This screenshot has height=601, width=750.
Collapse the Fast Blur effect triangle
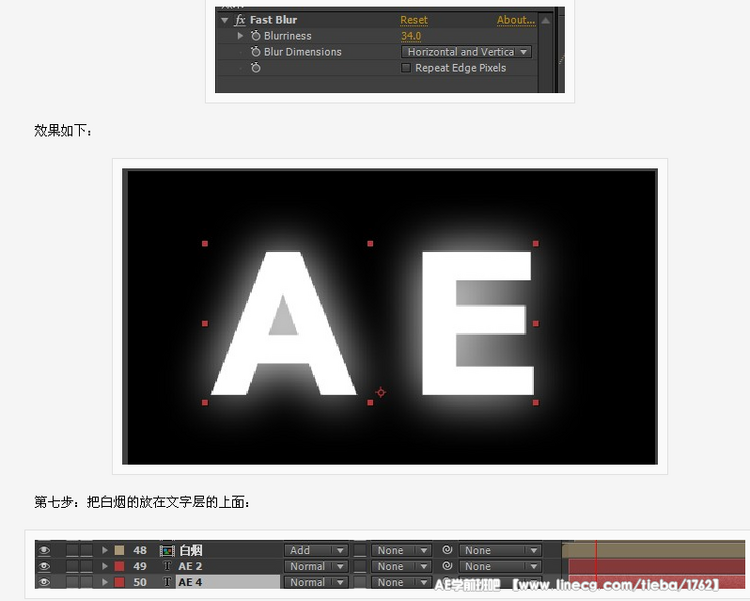224,21
